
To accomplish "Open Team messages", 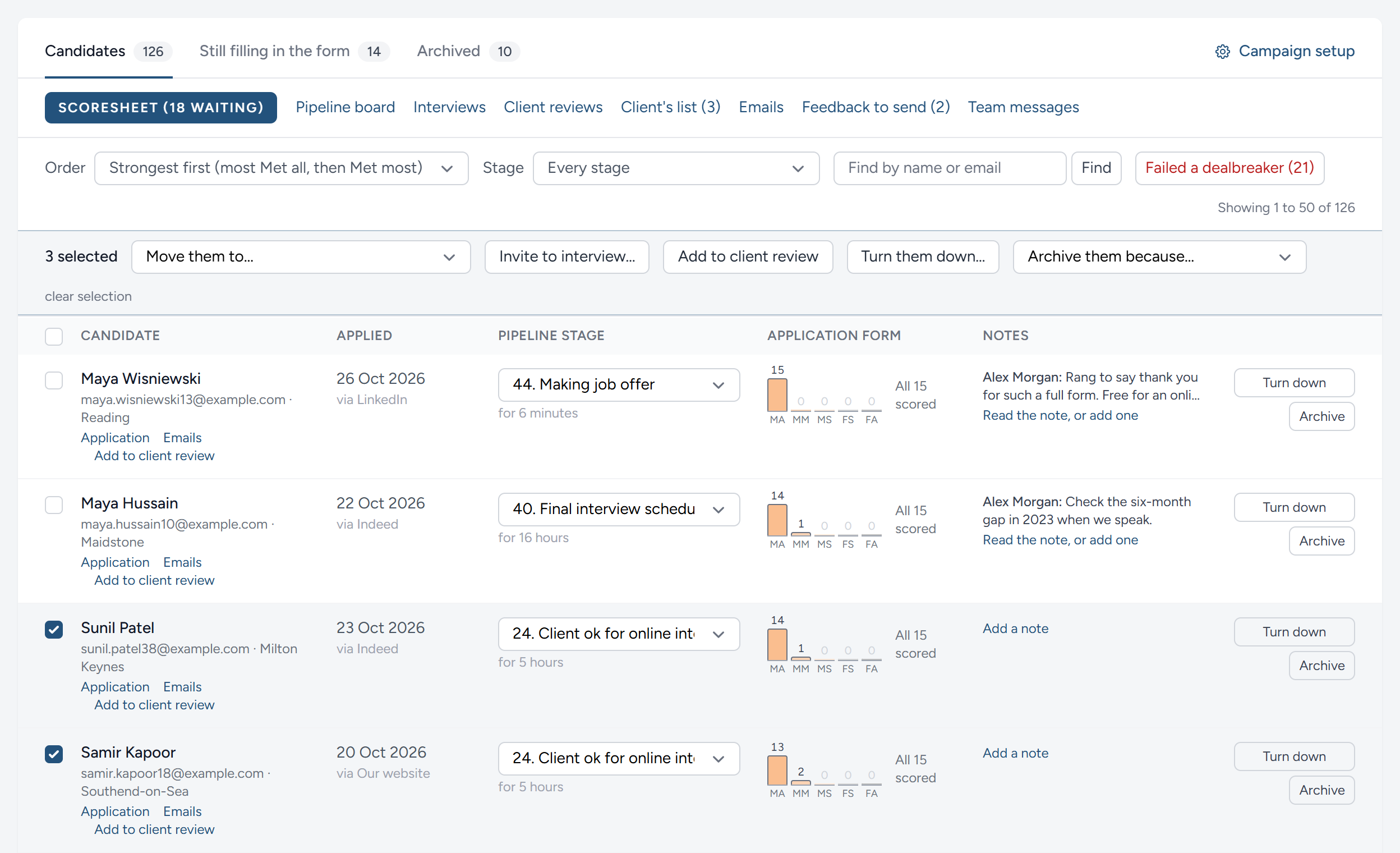I will coord(1022,107).
